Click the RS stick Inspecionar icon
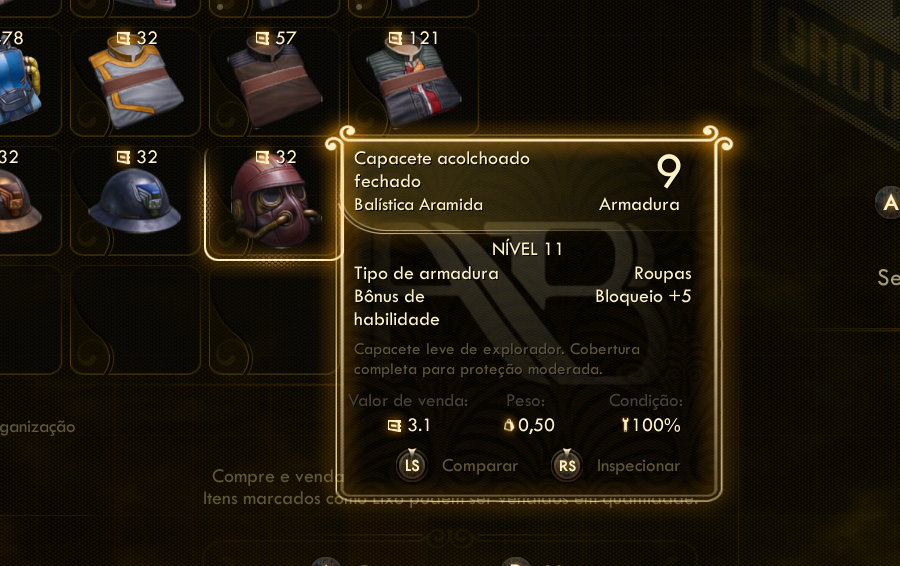This screenshot has width=900, height=566. point(567,465)
